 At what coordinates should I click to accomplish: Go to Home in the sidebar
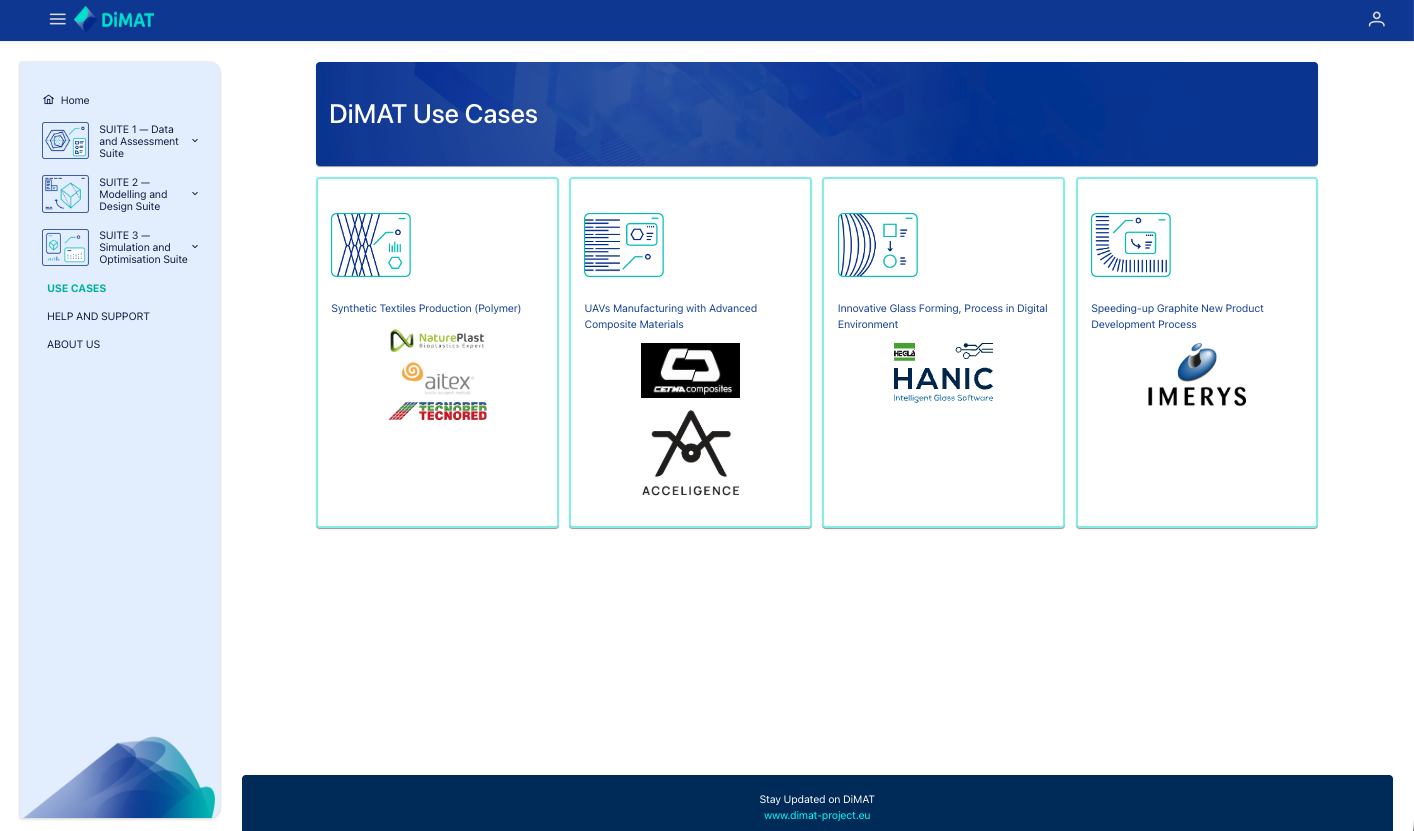[x=75, y=100]
